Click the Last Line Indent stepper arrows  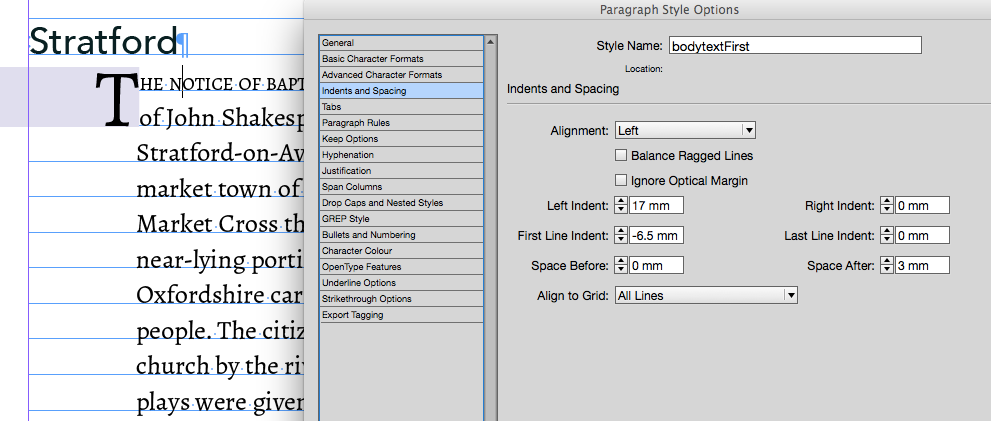coord(887,236)
